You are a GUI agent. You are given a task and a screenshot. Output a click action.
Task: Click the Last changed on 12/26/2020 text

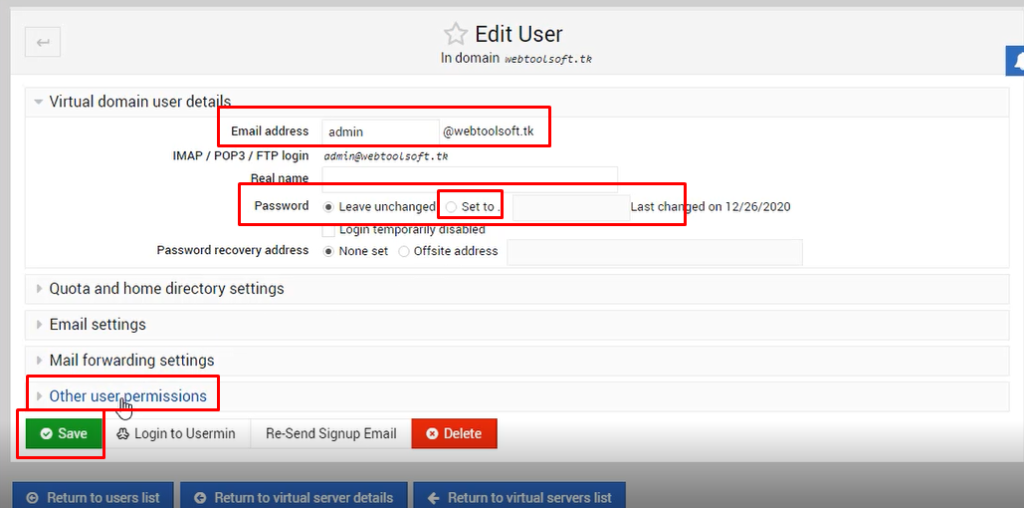[711, 207]
